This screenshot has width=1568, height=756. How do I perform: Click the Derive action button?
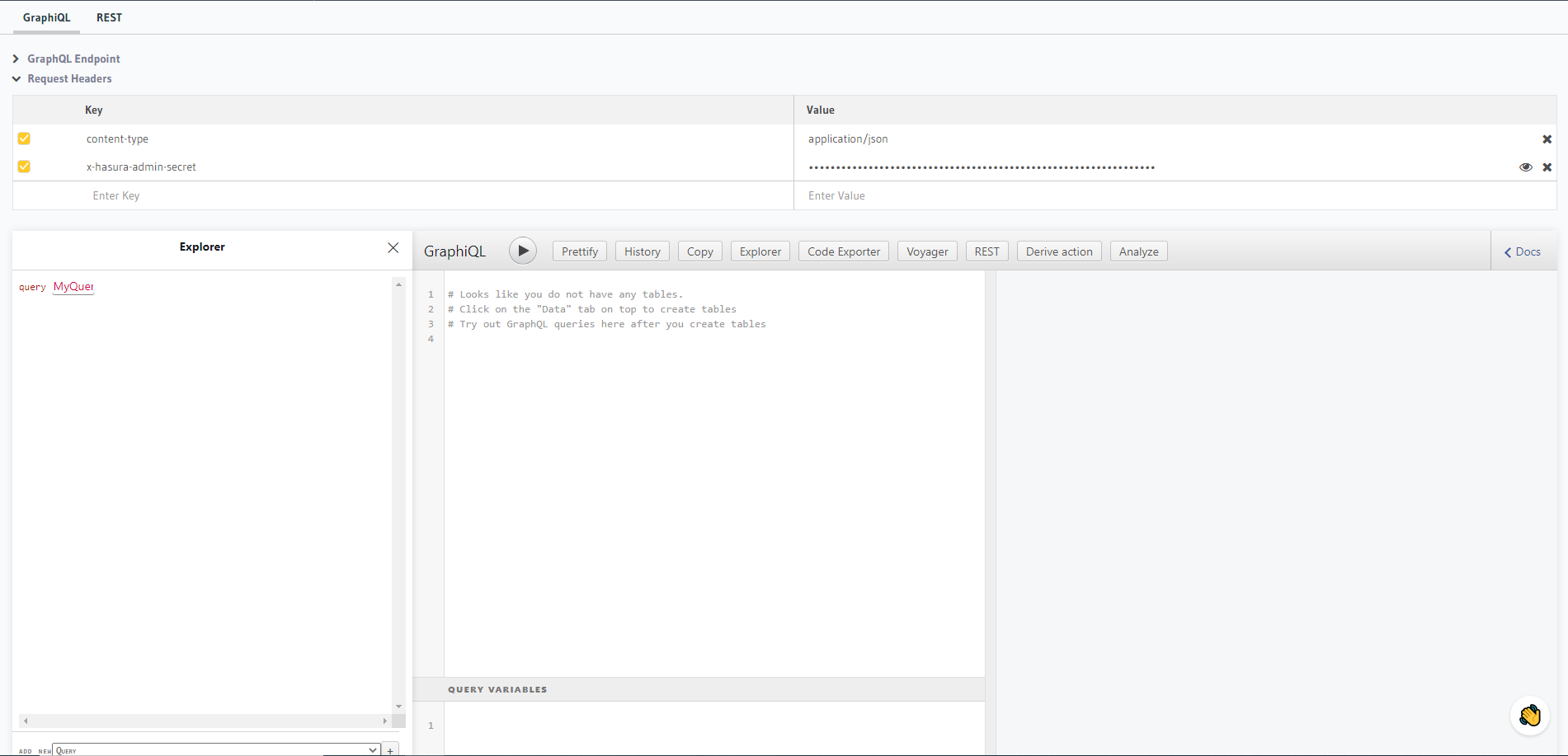coord(1059,251)
